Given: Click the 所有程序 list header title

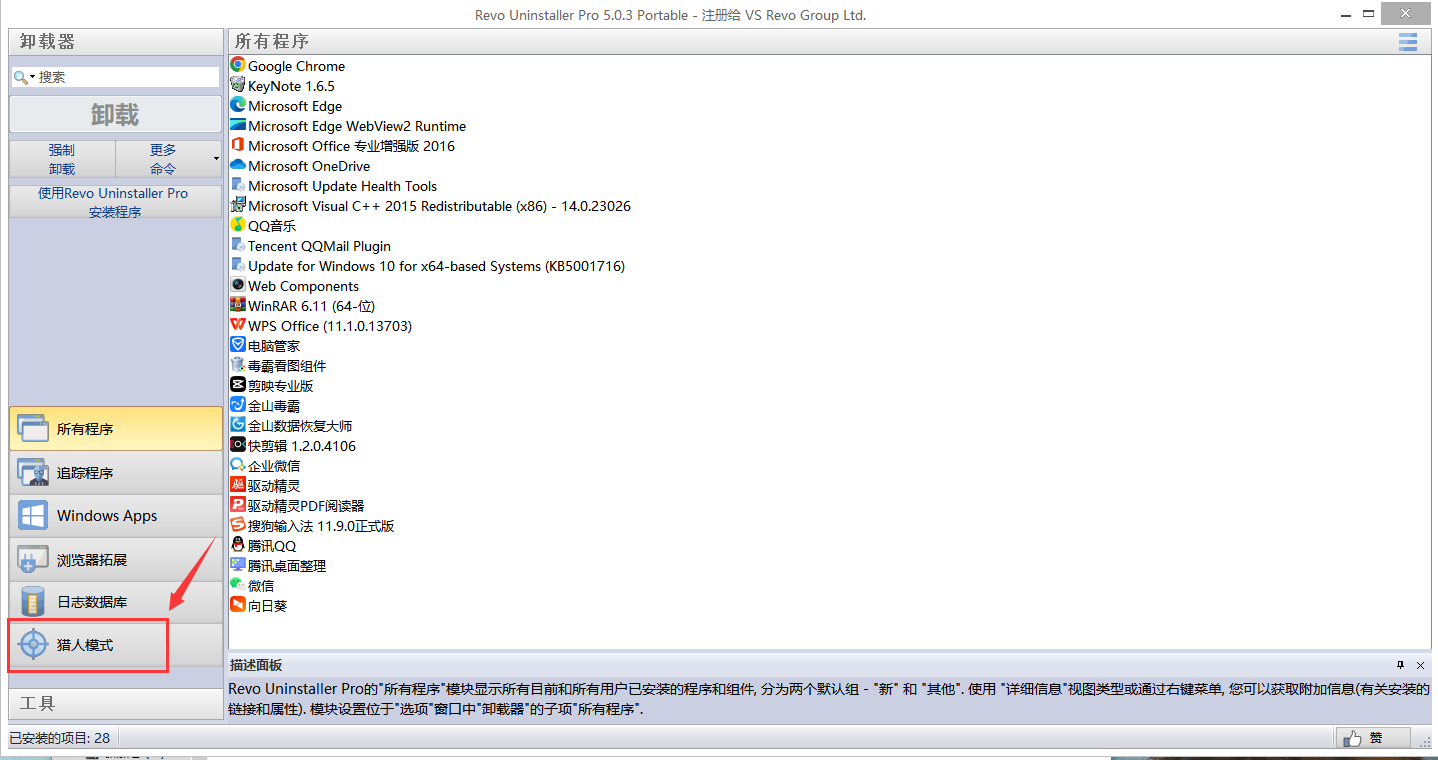Looking at the screenshot, I should 272,41.
